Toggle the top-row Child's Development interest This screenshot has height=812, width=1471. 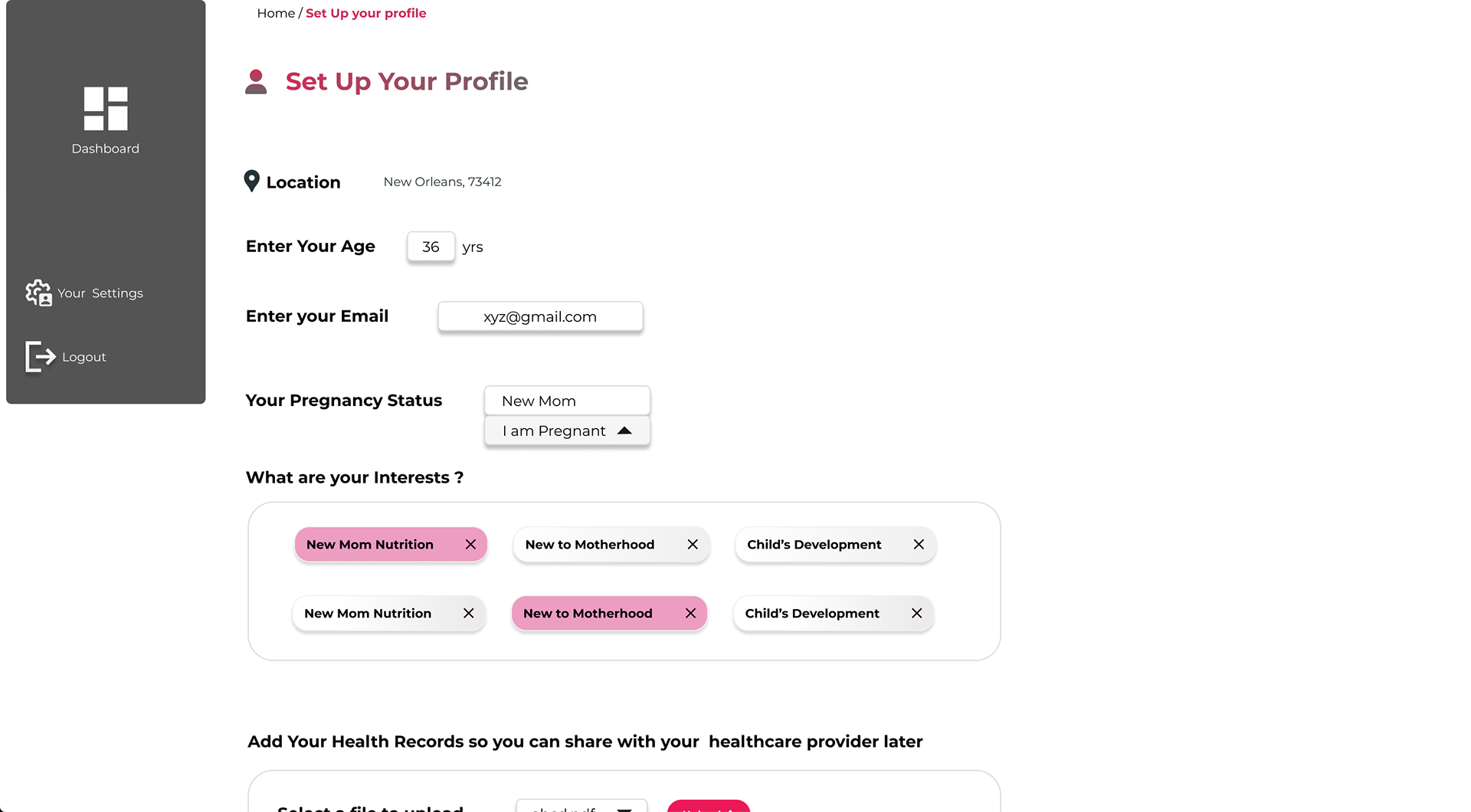coord(814,545)
